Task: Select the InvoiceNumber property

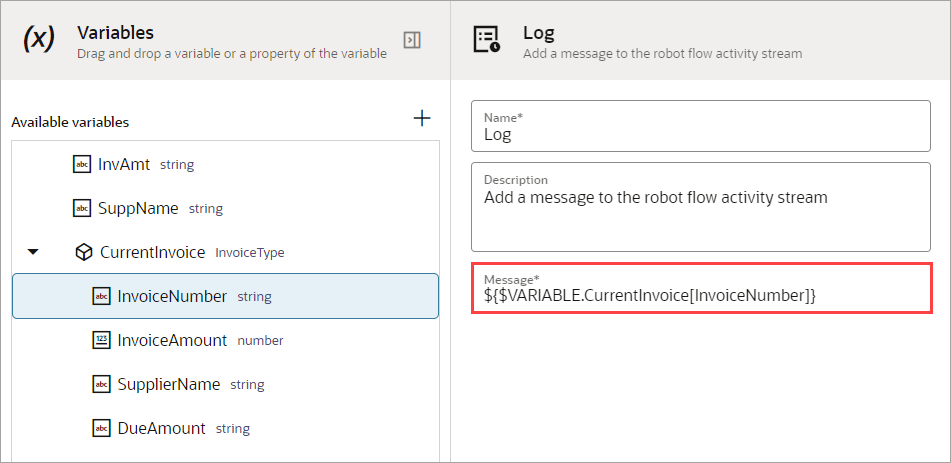Action: pos(225,296)
